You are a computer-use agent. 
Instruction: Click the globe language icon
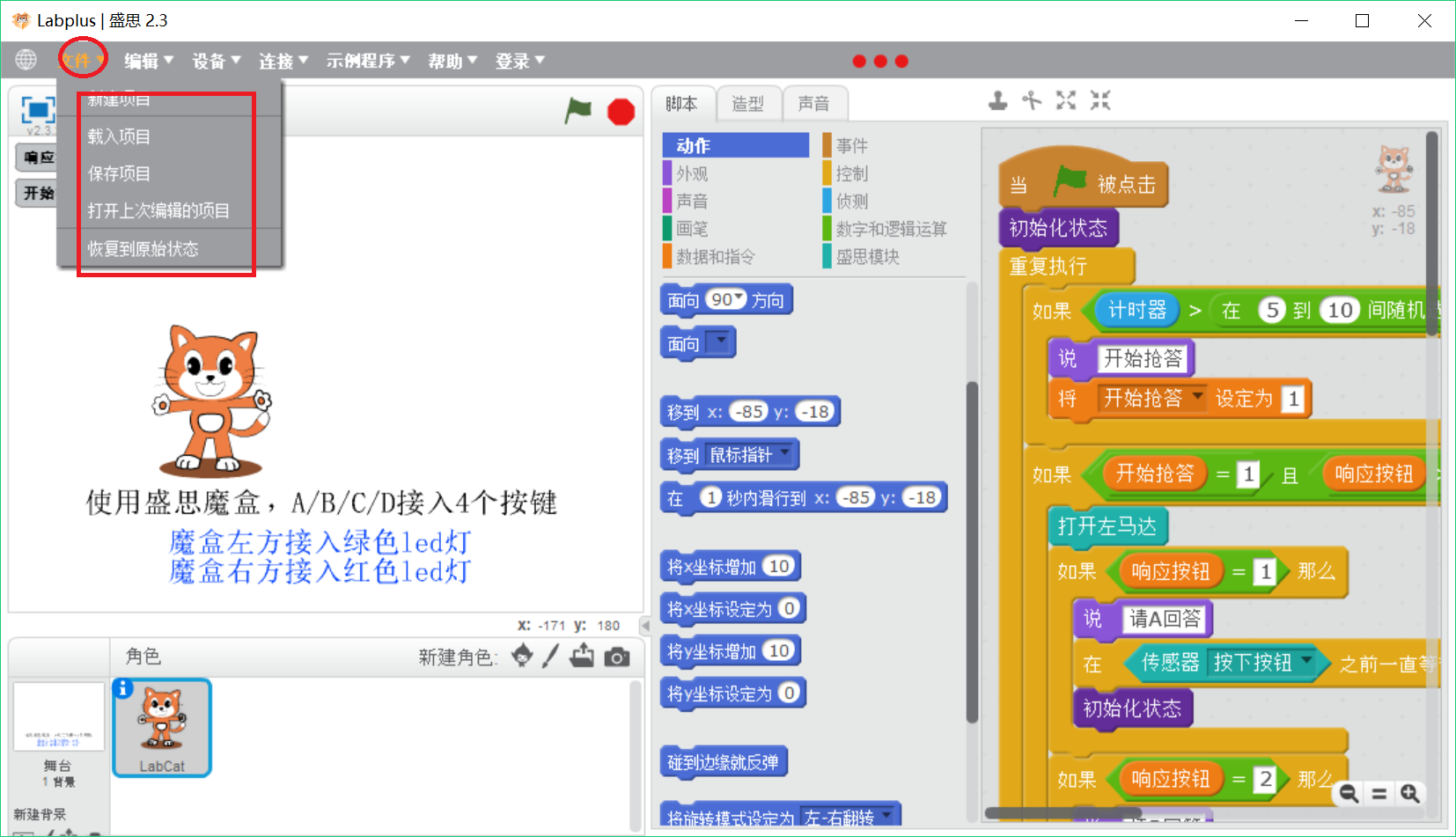pyautogui.click(x=26, y=60)
